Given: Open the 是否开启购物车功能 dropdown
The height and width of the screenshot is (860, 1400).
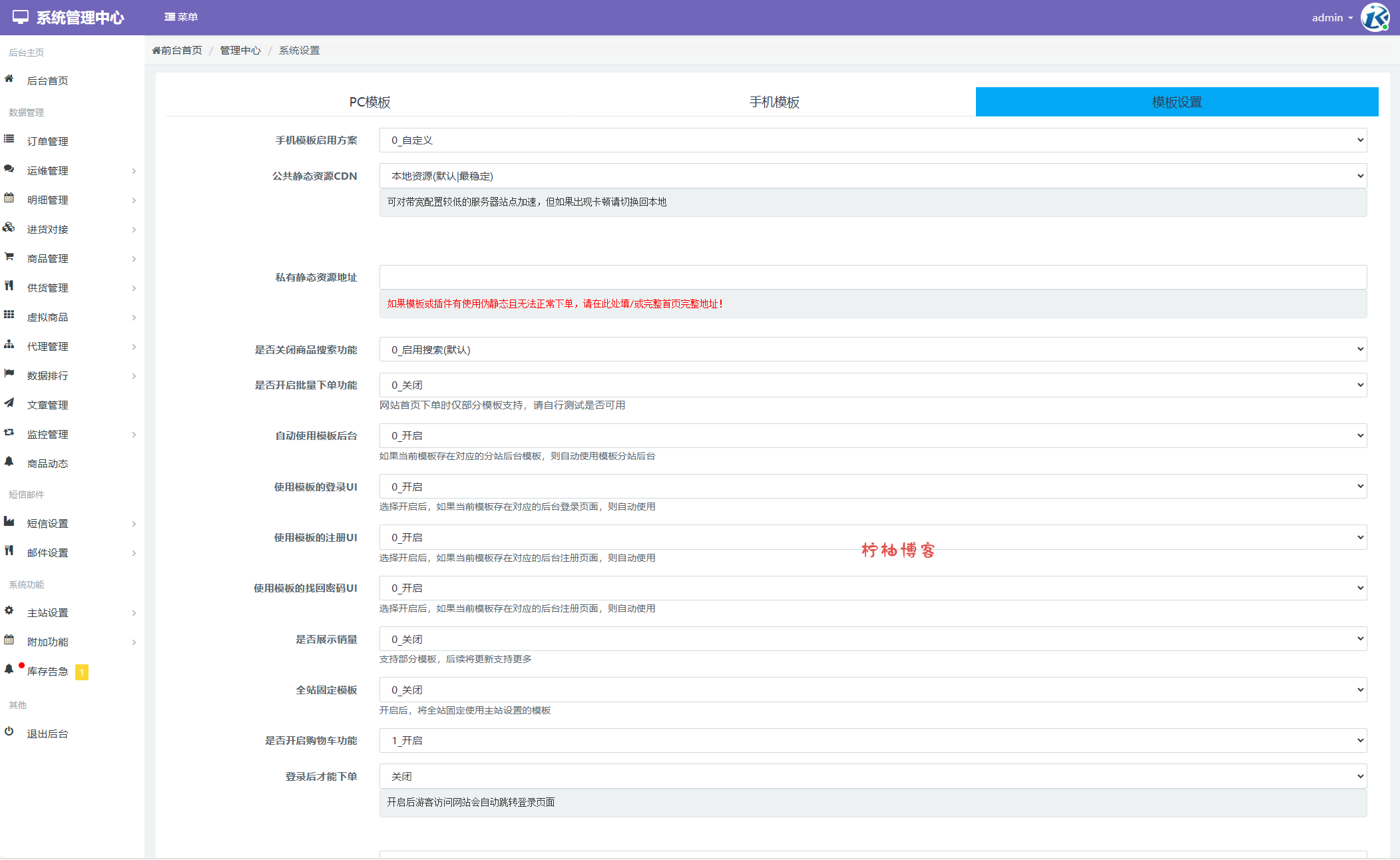Looking at the screenshot, I should click(873, 741).
